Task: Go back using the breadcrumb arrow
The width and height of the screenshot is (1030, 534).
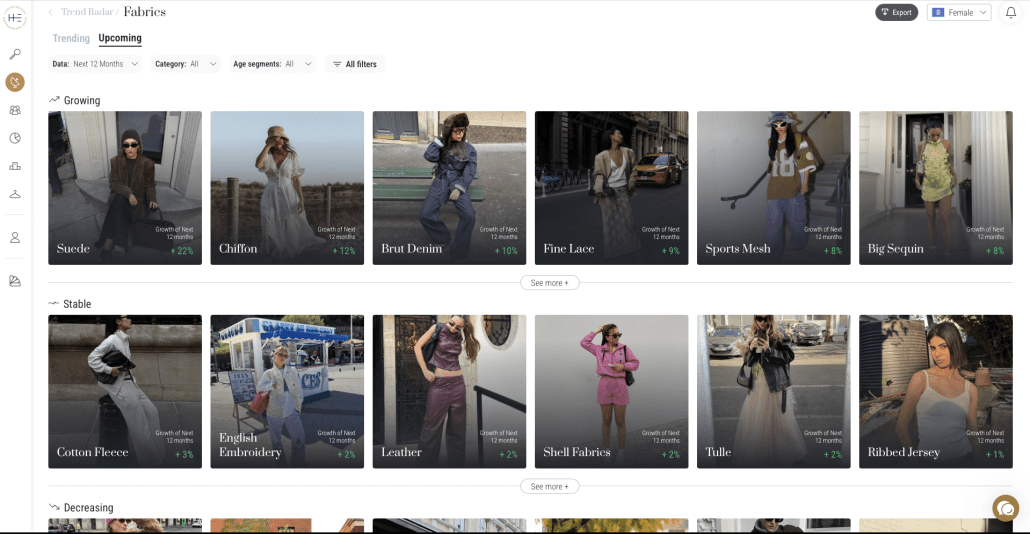Action: coord(51,12)
